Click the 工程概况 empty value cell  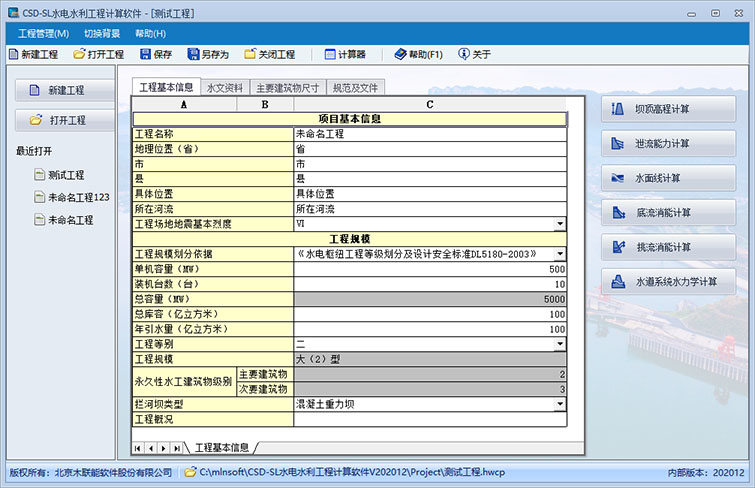430,419
